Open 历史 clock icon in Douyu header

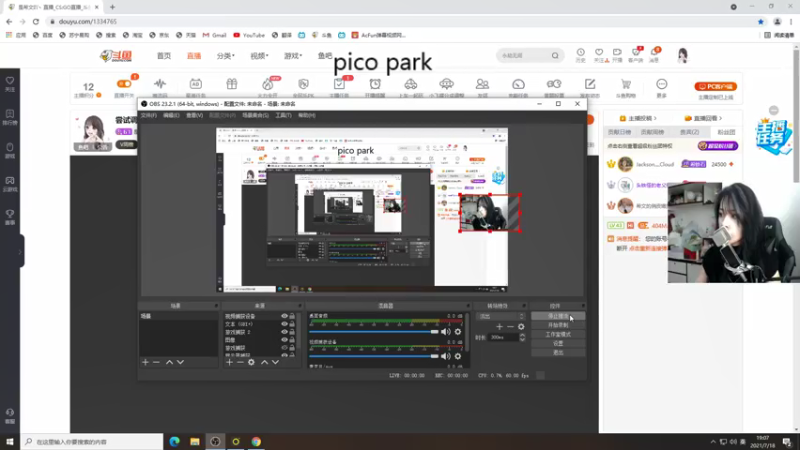coord(581,53)
